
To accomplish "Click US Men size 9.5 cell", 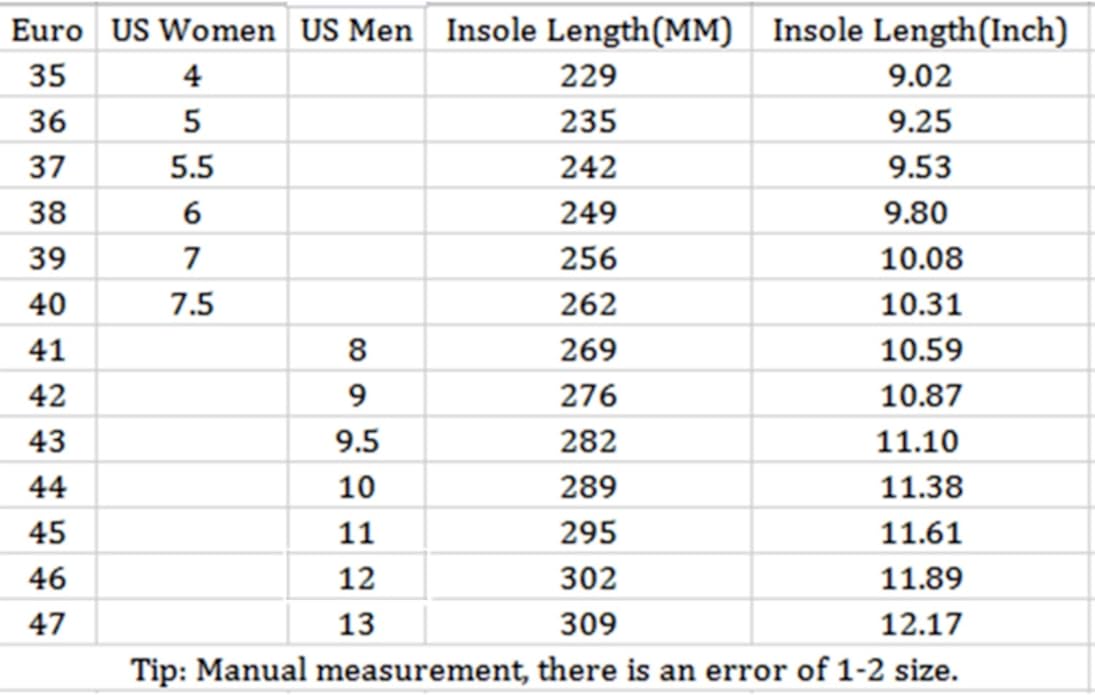I will point(357,441).
